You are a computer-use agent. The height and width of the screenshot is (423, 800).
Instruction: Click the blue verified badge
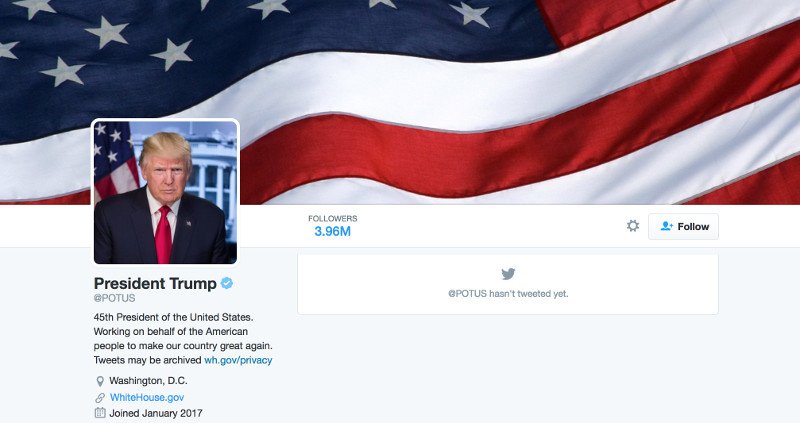click(x=227, y=283)
